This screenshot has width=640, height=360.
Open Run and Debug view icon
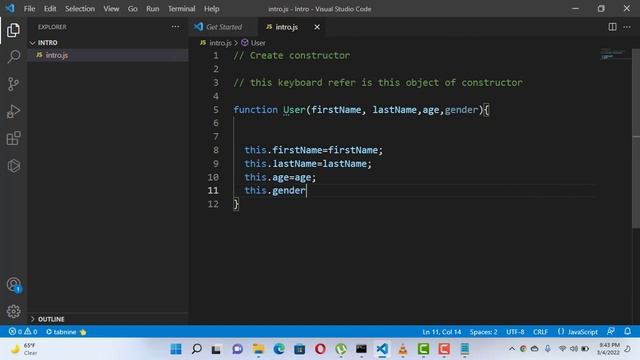tap(13, 111)
